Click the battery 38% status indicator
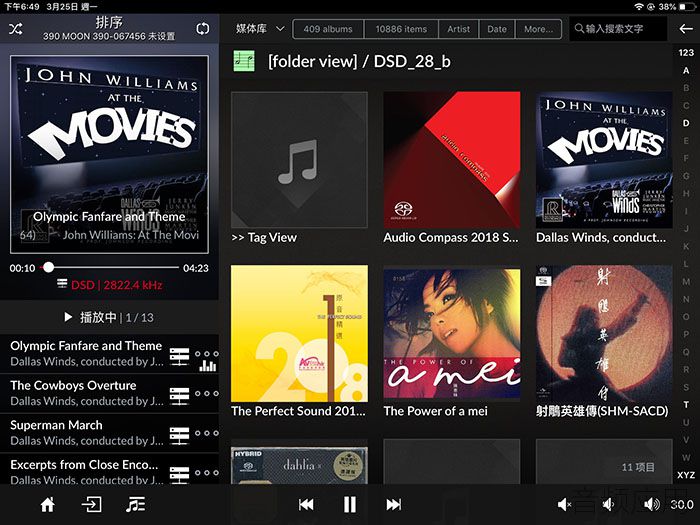Image resolution: width=700 pixels, height=525 pixels. (677, 7)
